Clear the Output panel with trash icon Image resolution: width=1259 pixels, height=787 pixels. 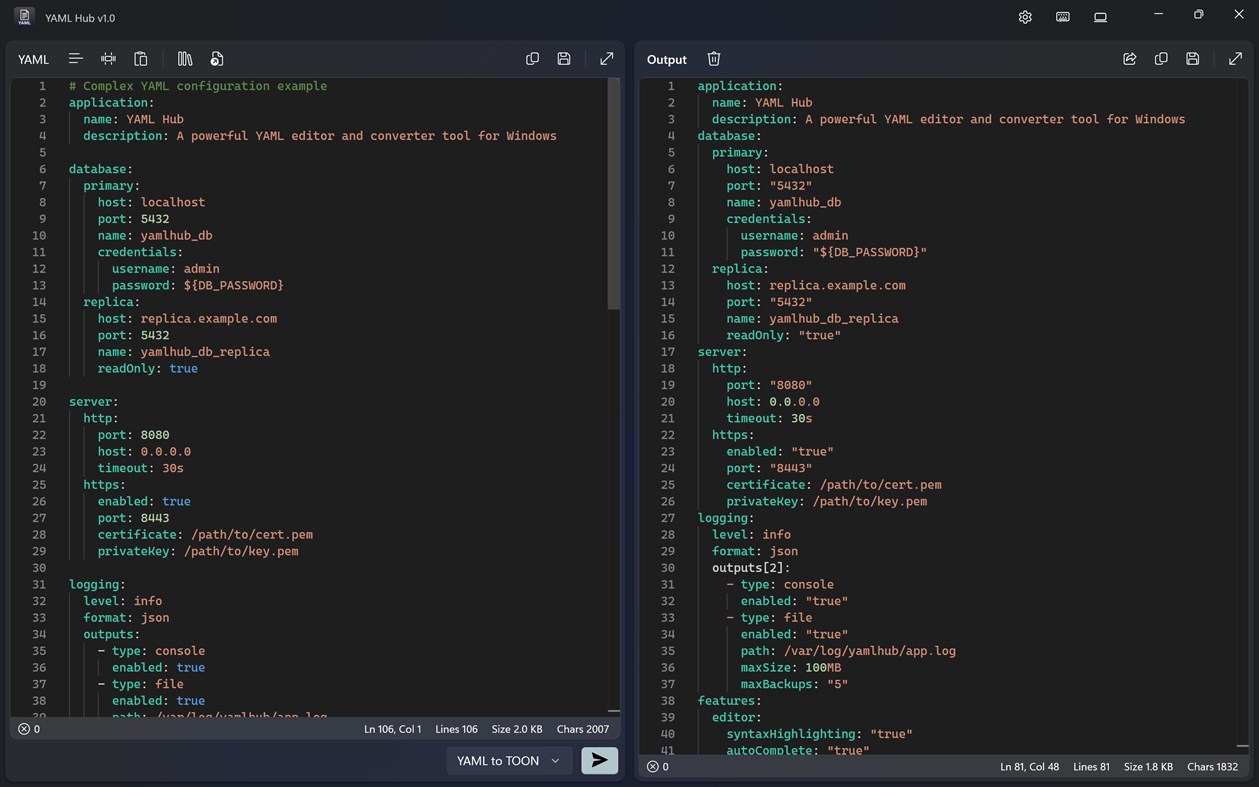714,59
